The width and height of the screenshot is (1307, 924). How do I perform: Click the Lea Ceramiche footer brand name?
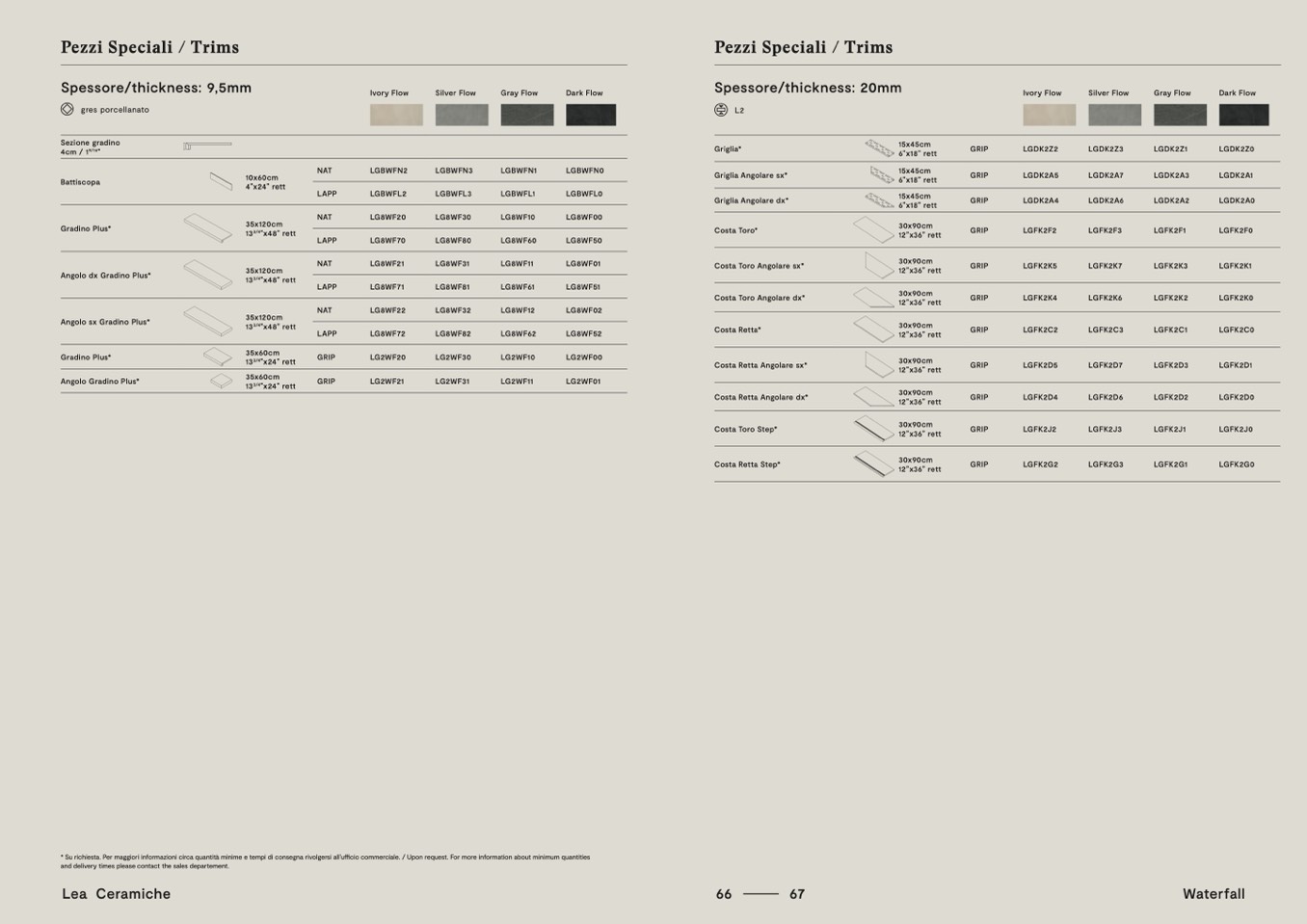(x=116, y=894)
